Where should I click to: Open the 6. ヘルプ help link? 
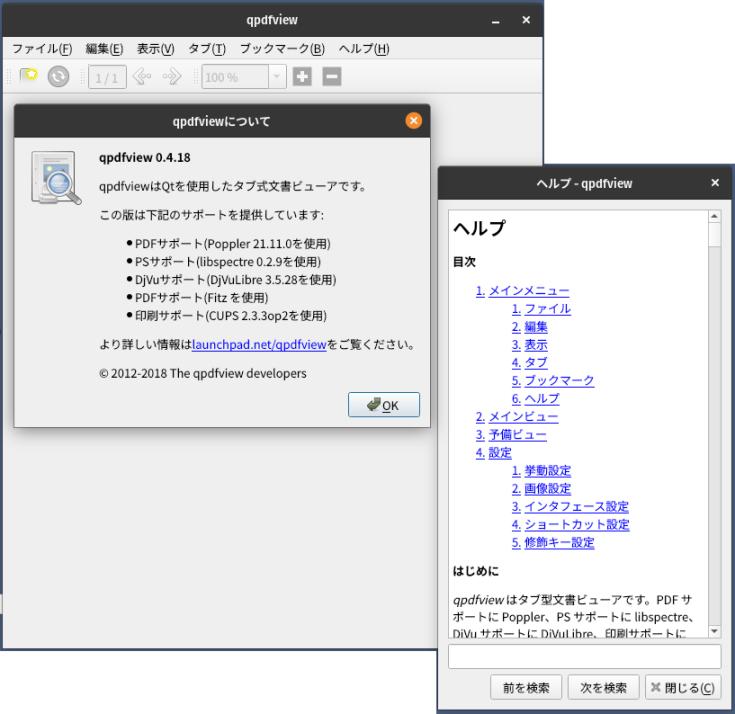pos(535,399)
